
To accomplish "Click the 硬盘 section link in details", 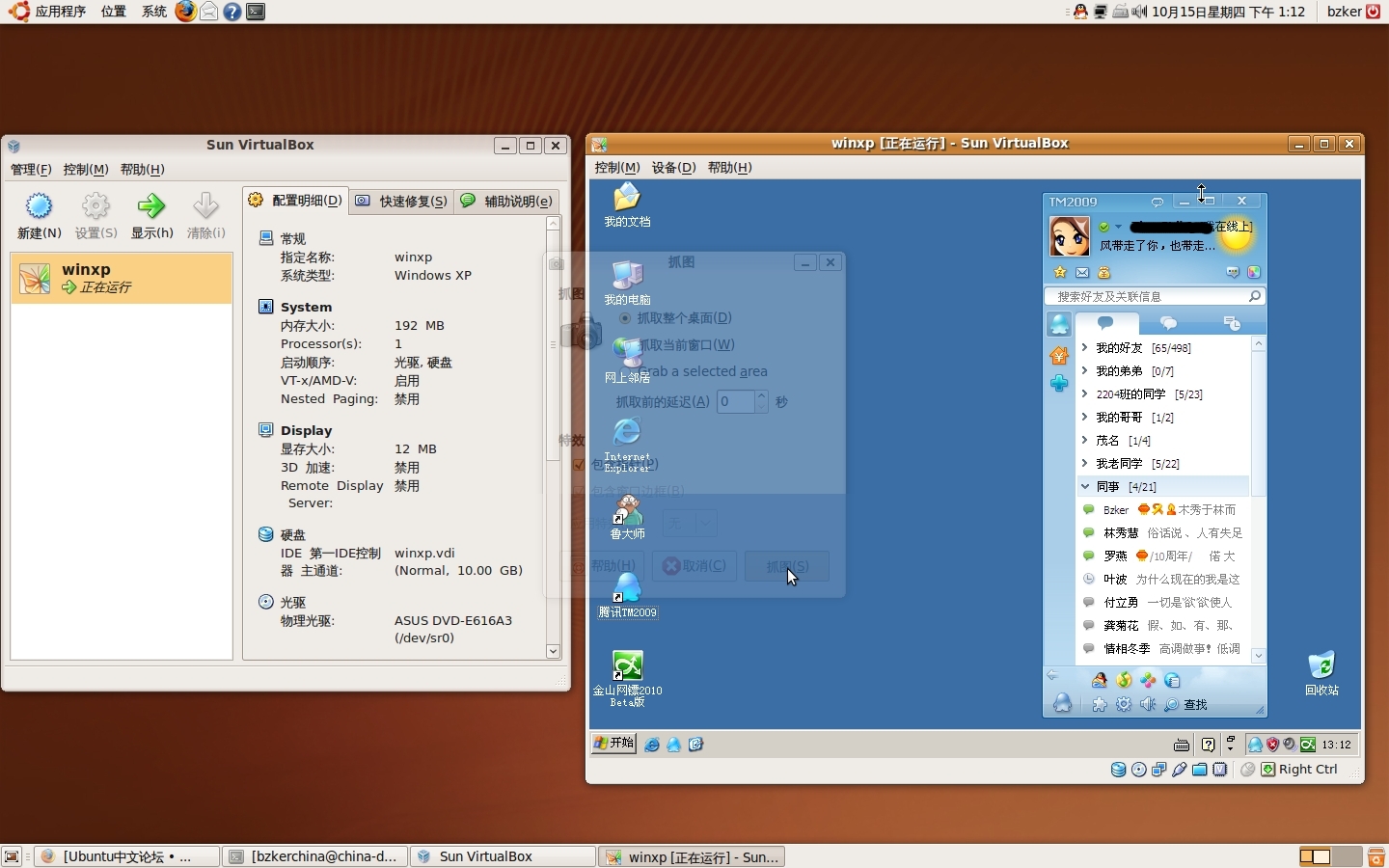I will [x=293, y=535].
